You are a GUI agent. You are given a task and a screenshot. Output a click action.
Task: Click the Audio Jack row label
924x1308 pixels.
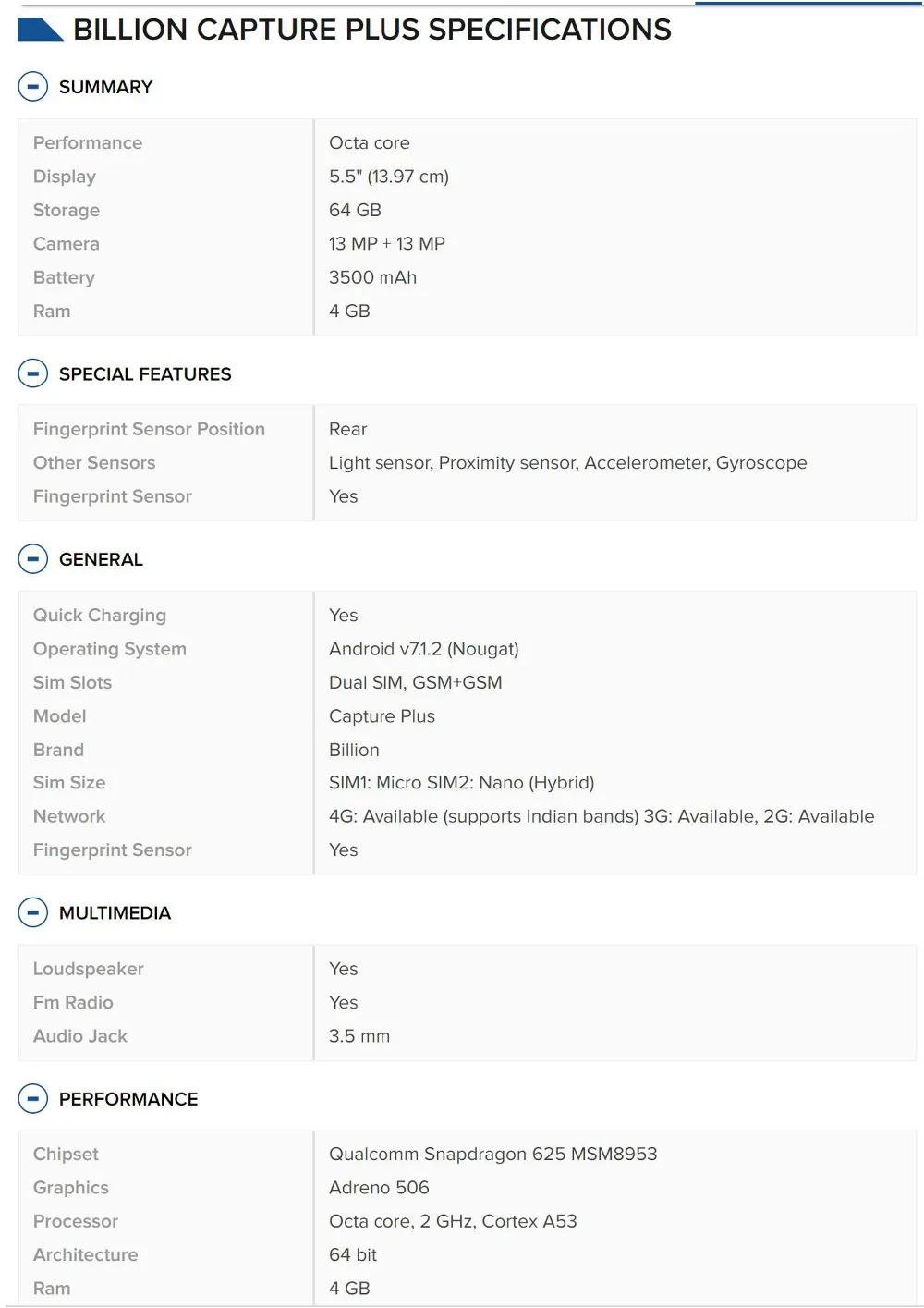pos(80,1036)
